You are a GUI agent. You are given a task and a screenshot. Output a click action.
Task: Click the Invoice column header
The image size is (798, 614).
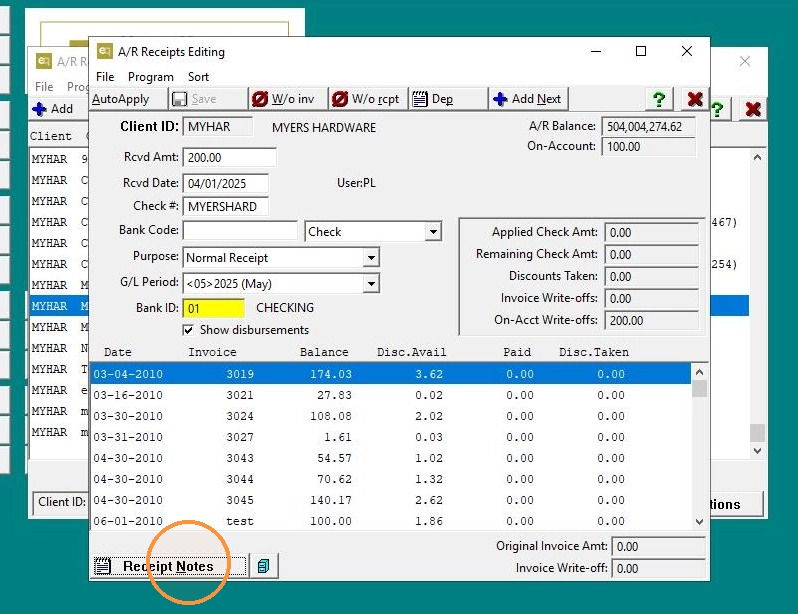tap(212, 352)
